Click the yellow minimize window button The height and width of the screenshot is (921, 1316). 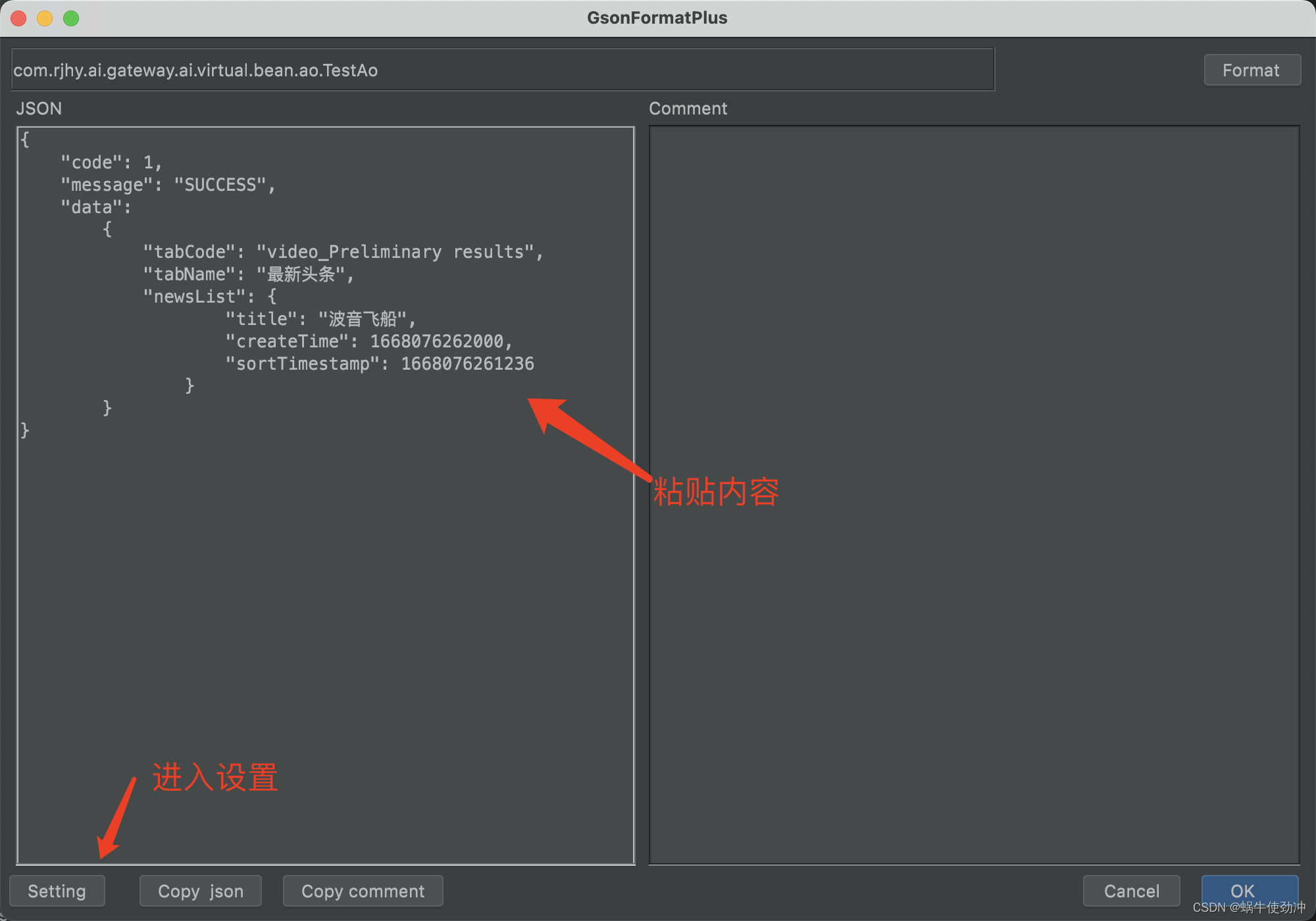(x=45, y=18)
